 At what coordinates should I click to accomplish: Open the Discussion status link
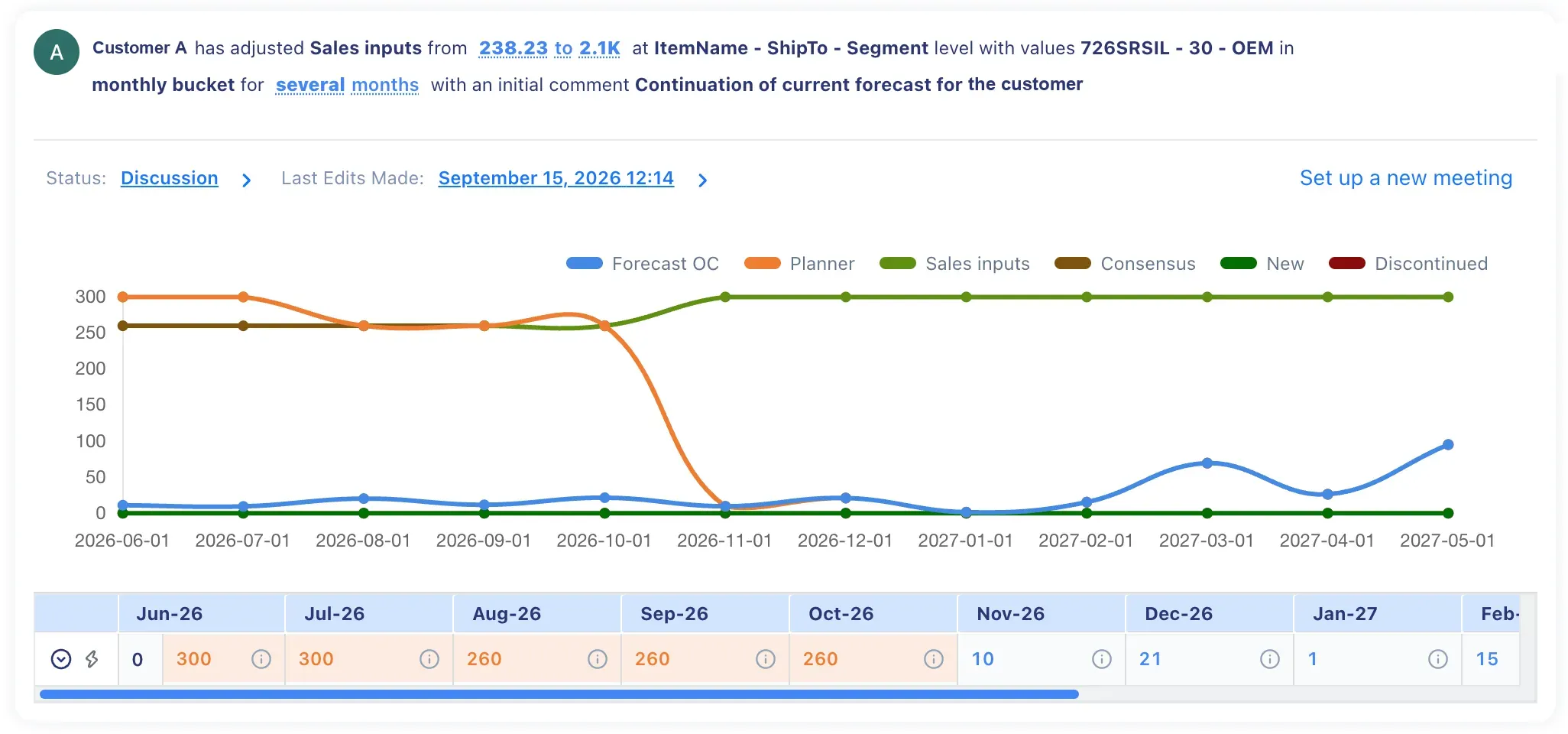pos(170,178)
